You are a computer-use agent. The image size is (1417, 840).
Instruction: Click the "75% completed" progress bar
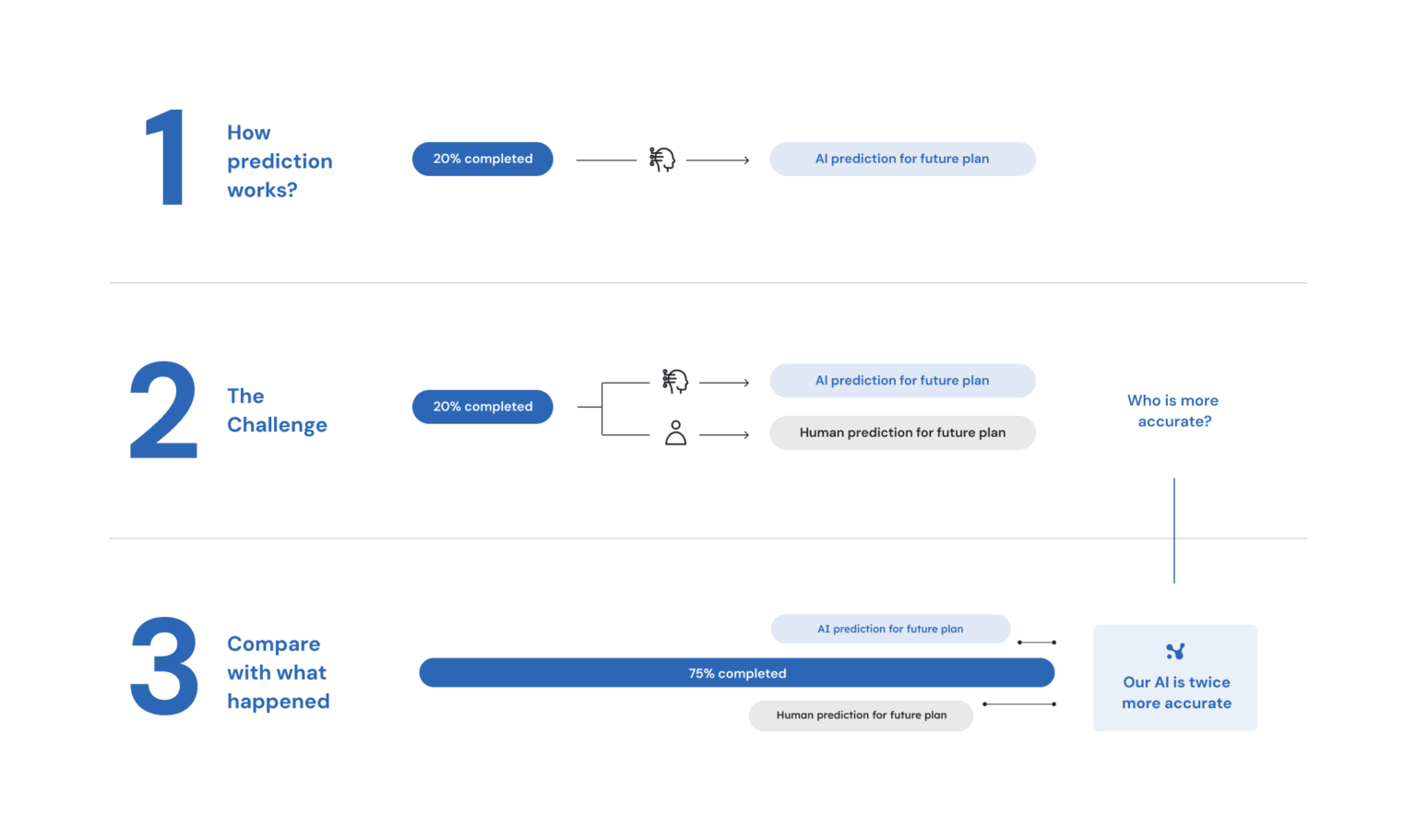(x=736, y=673)
